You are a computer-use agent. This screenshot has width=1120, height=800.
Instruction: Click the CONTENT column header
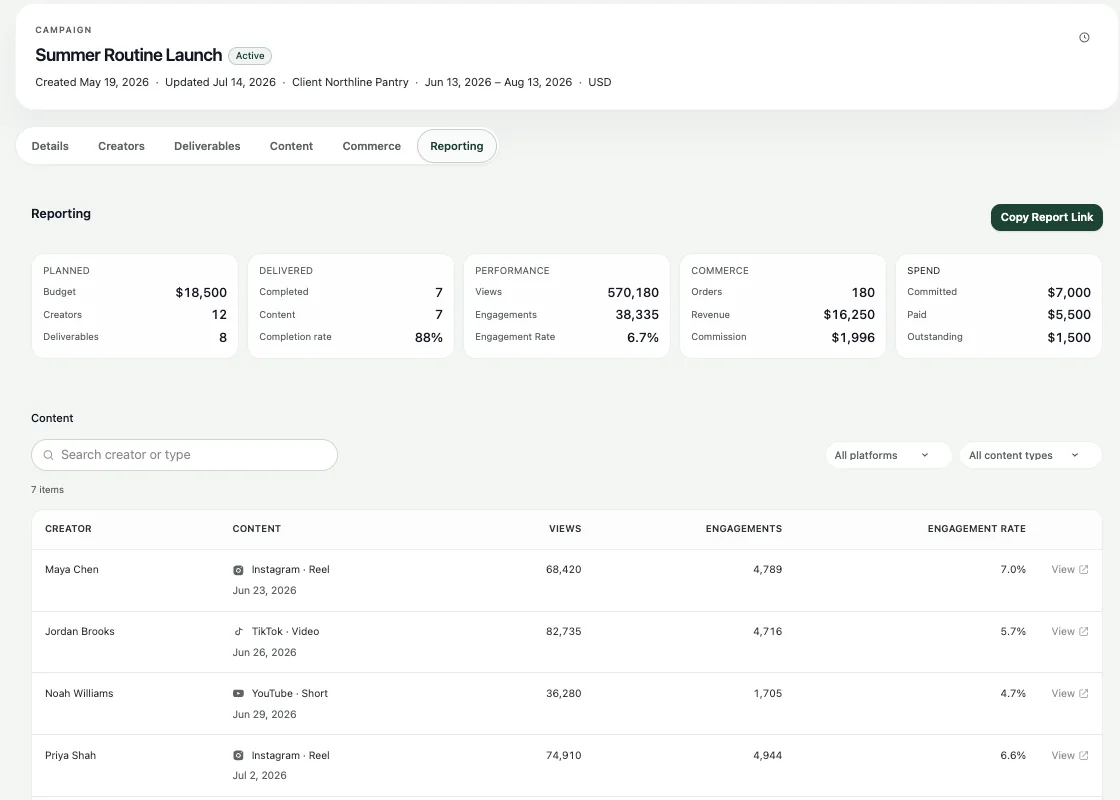tap(256, 529)
